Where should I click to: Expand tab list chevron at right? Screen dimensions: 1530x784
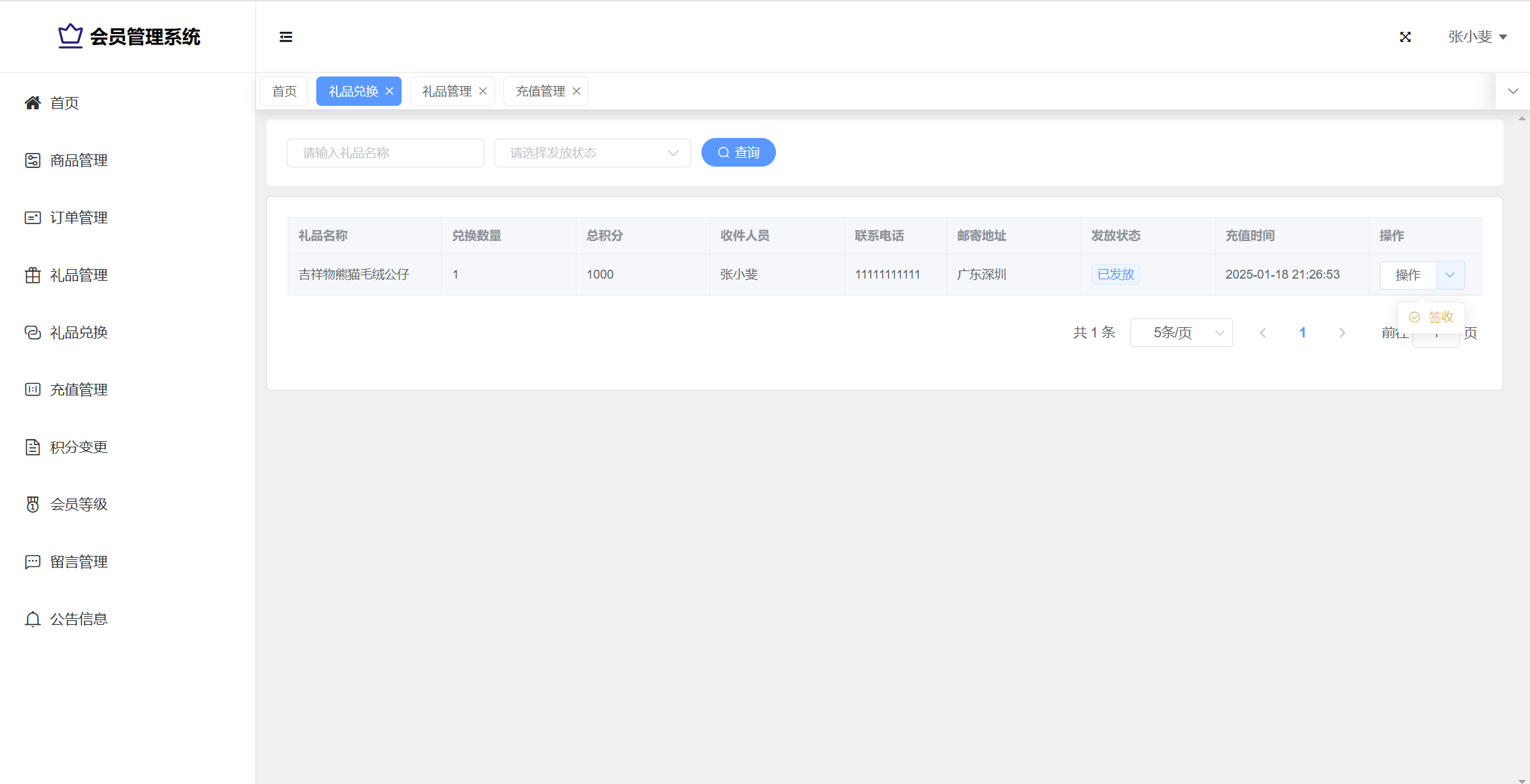pos(1513,92)
